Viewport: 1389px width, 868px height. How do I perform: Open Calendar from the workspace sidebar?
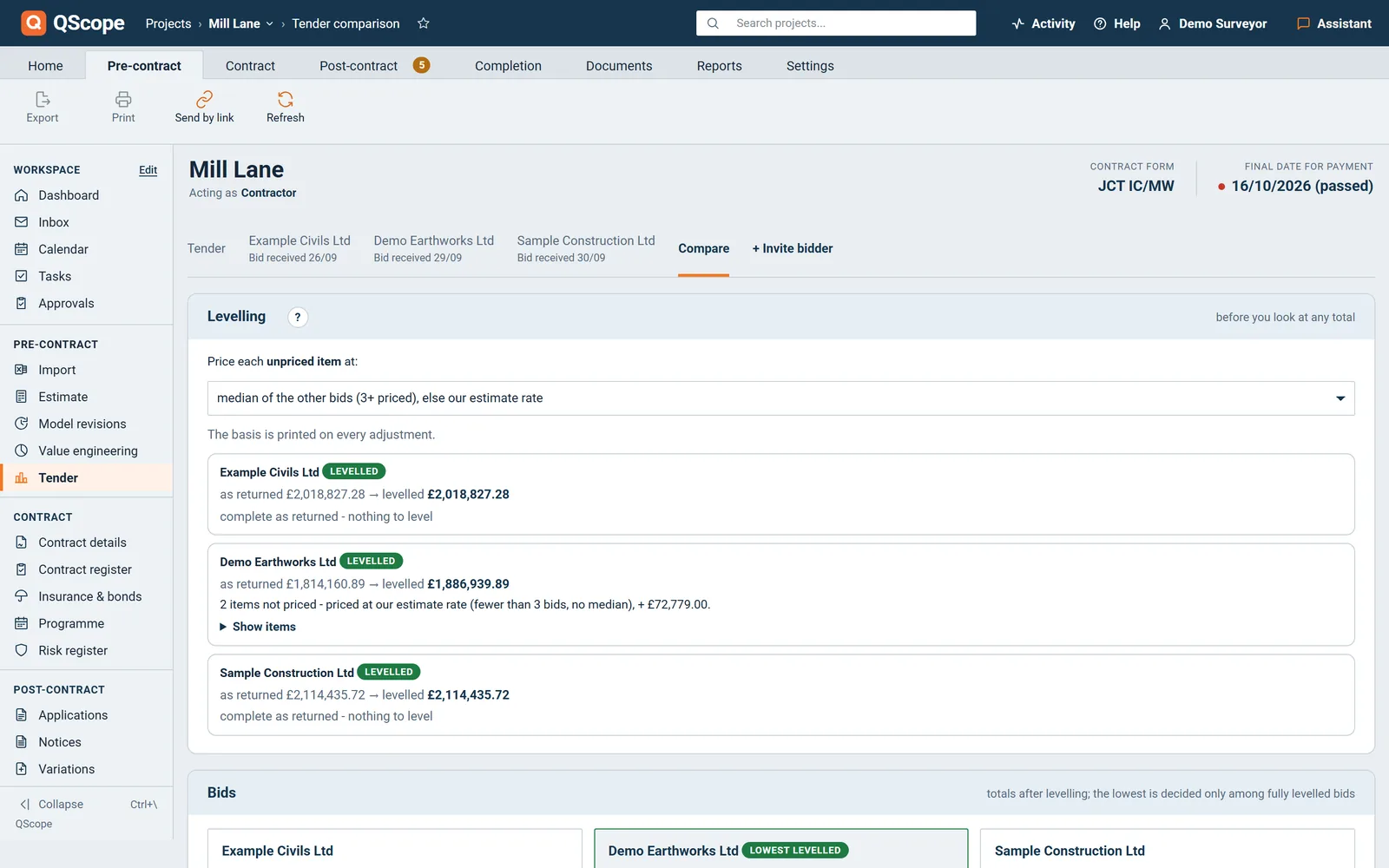[87, 249]
